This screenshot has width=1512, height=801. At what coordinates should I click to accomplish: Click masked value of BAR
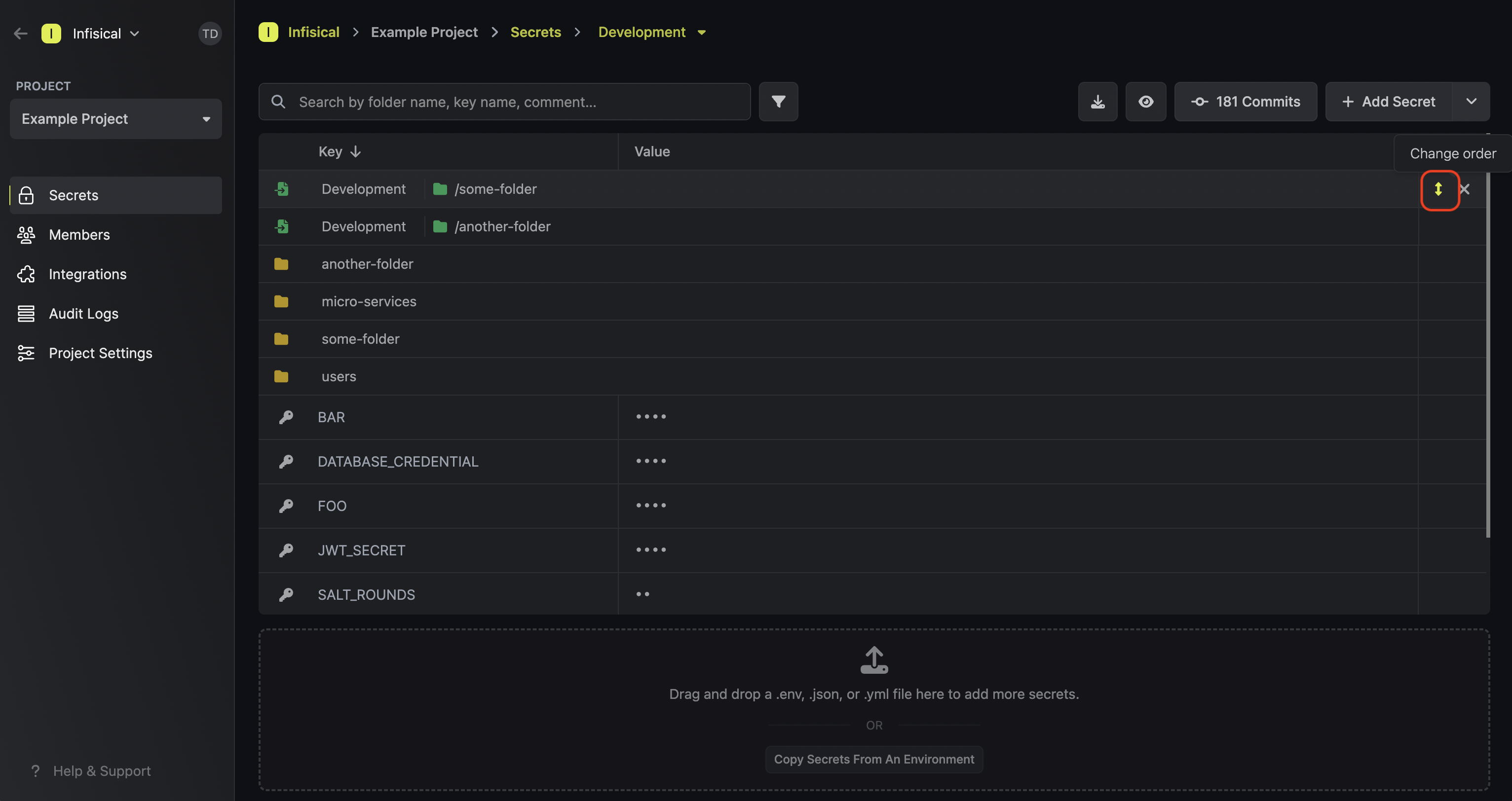click(x=651, y=417)
